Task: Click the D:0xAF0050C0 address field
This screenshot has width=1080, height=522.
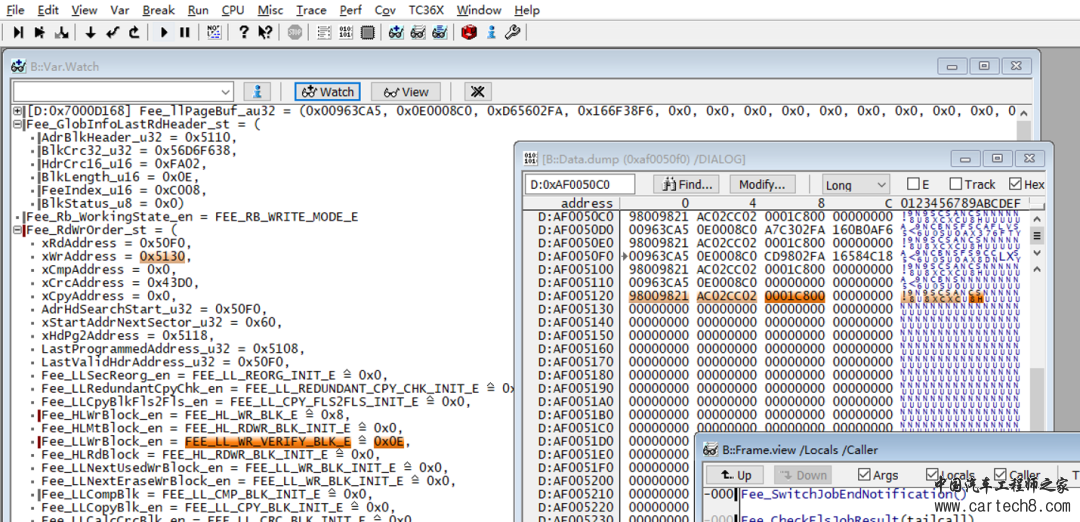Action: [579, 185]
